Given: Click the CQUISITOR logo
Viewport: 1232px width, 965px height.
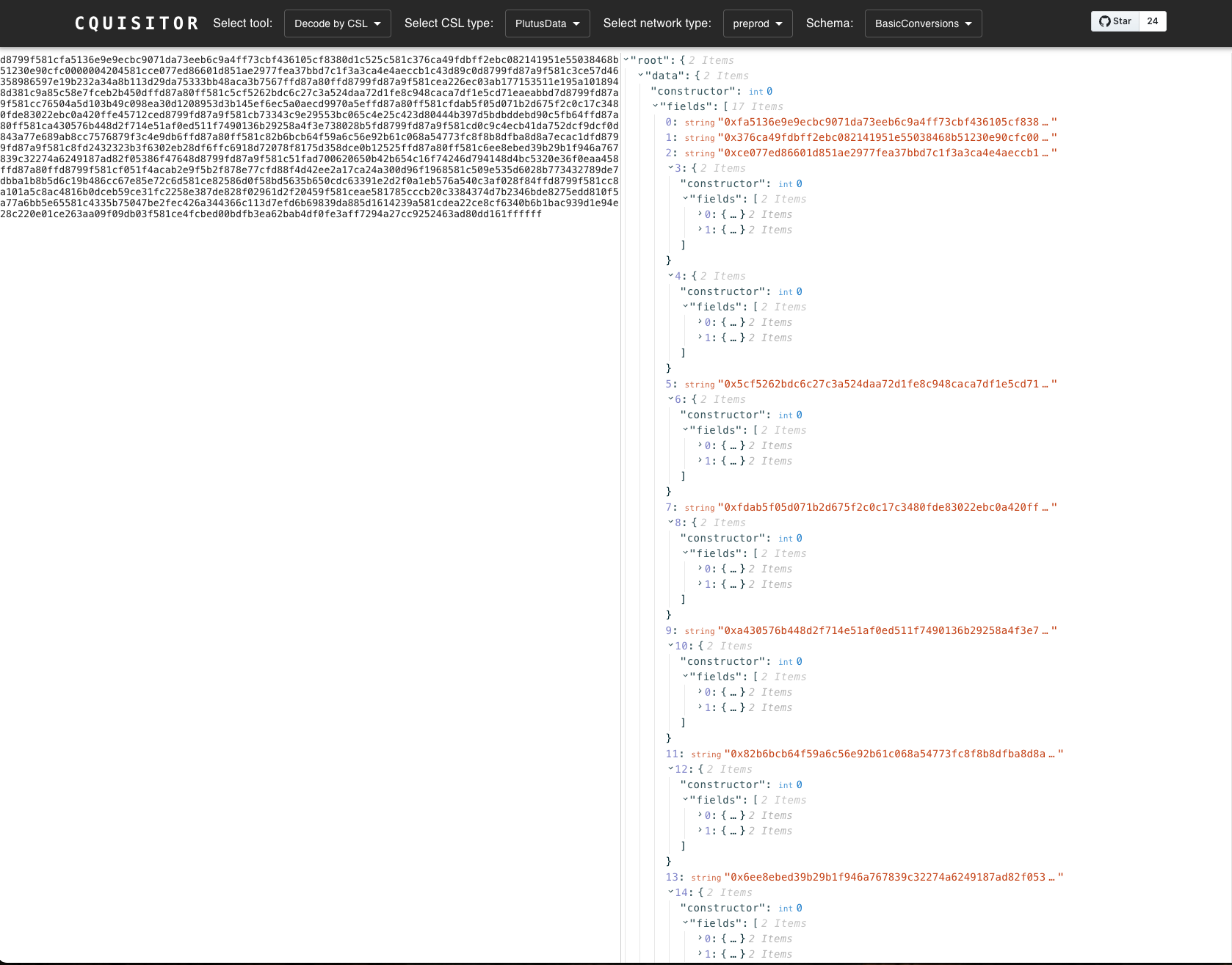Looking at the screenshot, I should [137, 23].
